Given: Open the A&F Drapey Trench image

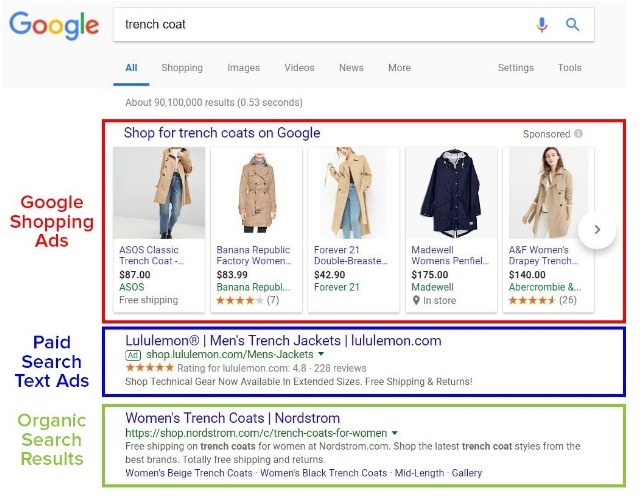Looking at the screenshot, I should (548, 193).
